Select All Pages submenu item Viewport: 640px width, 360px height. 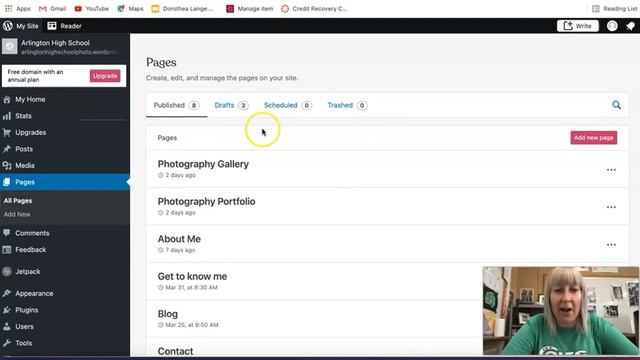(x=18, y=201)
